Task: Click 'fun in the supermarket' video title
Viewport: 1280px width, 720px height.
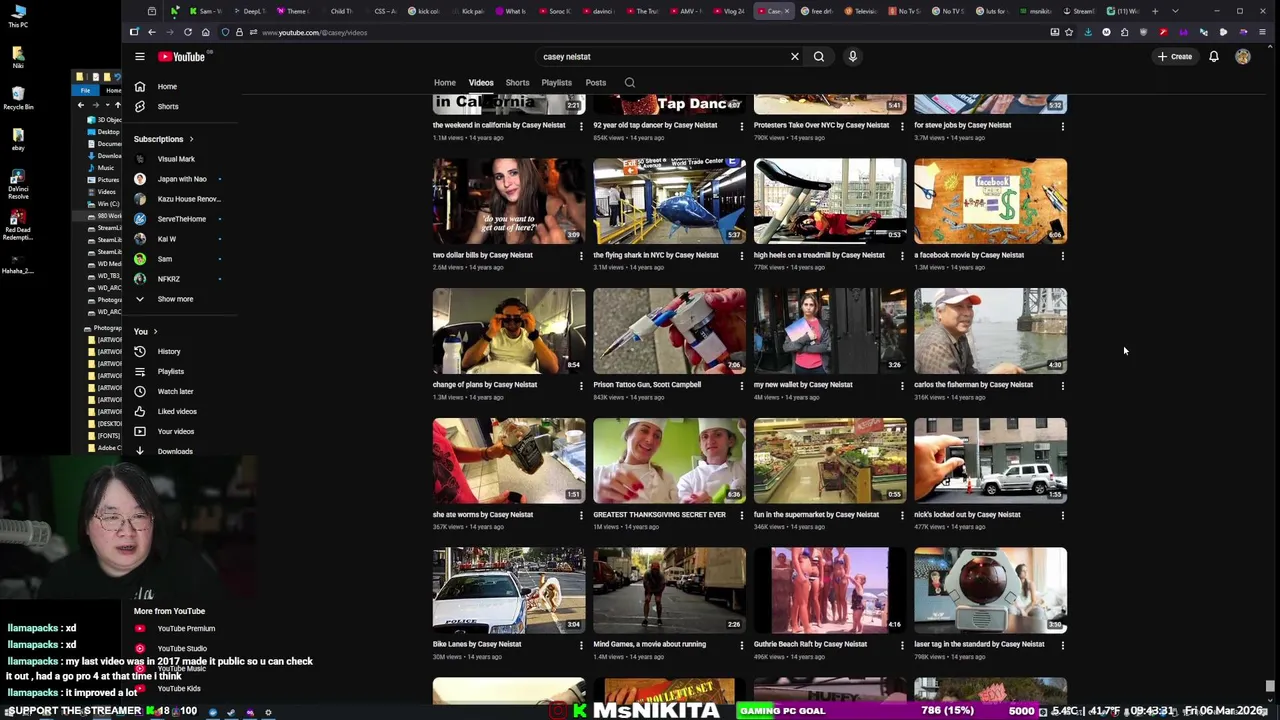Action: pyautogui.click(x=816, y=515)
